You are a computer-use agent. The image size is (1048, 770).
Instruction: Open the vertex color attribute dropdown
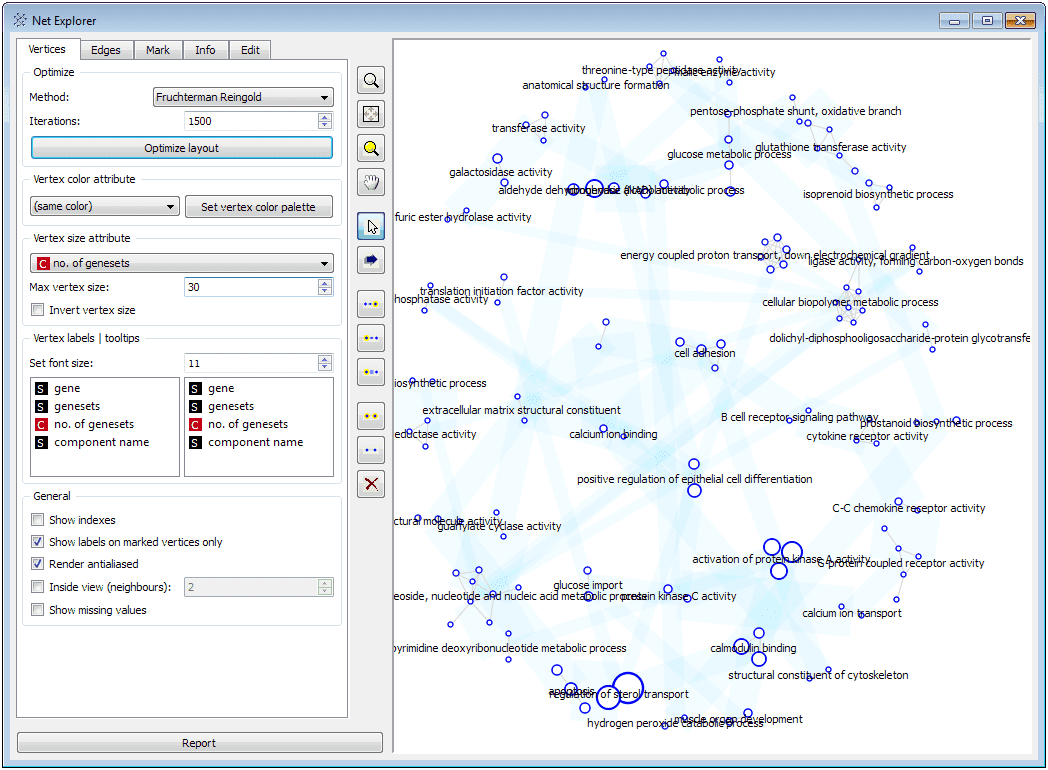point(104,205)
